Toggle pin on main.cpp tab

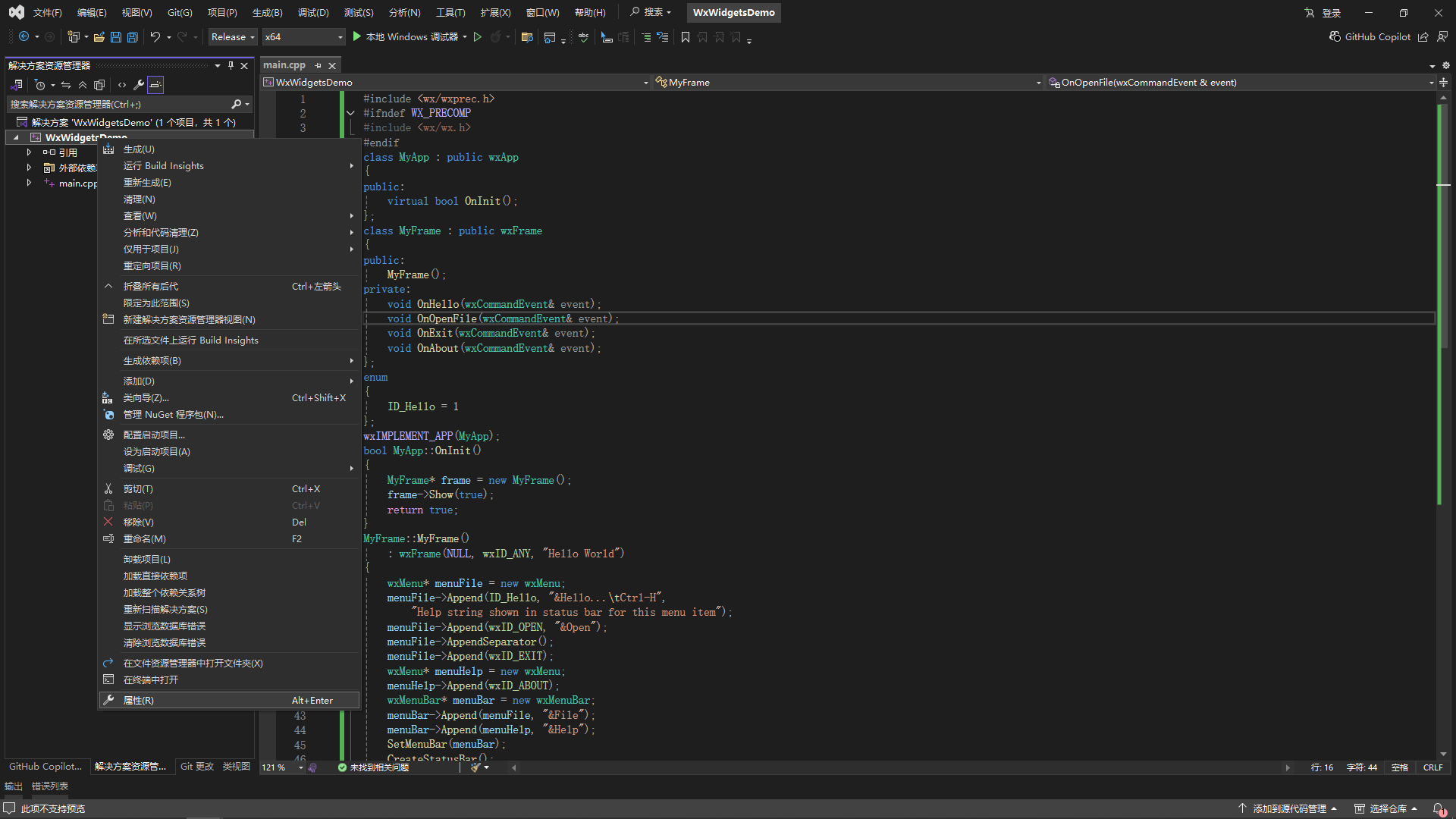tap(318, 66)
